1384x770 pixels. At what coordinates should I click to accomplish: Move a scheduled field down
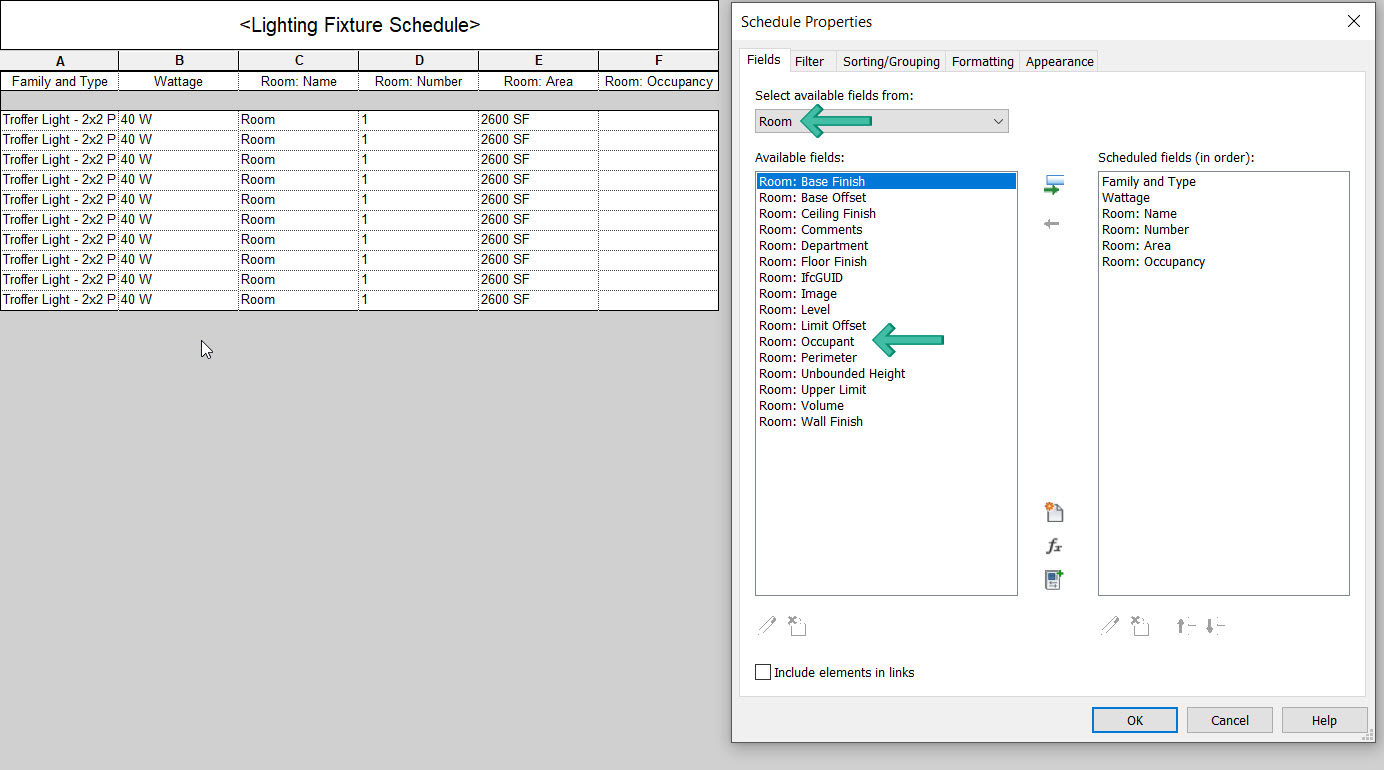click(1214, 625)
